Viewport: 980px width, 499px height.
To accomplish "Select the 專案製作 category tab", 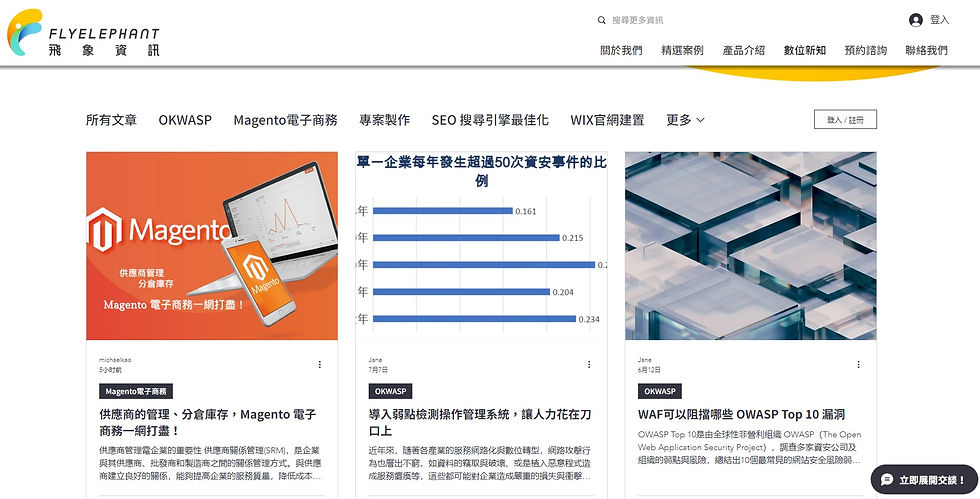I will (x=384, y=119).
